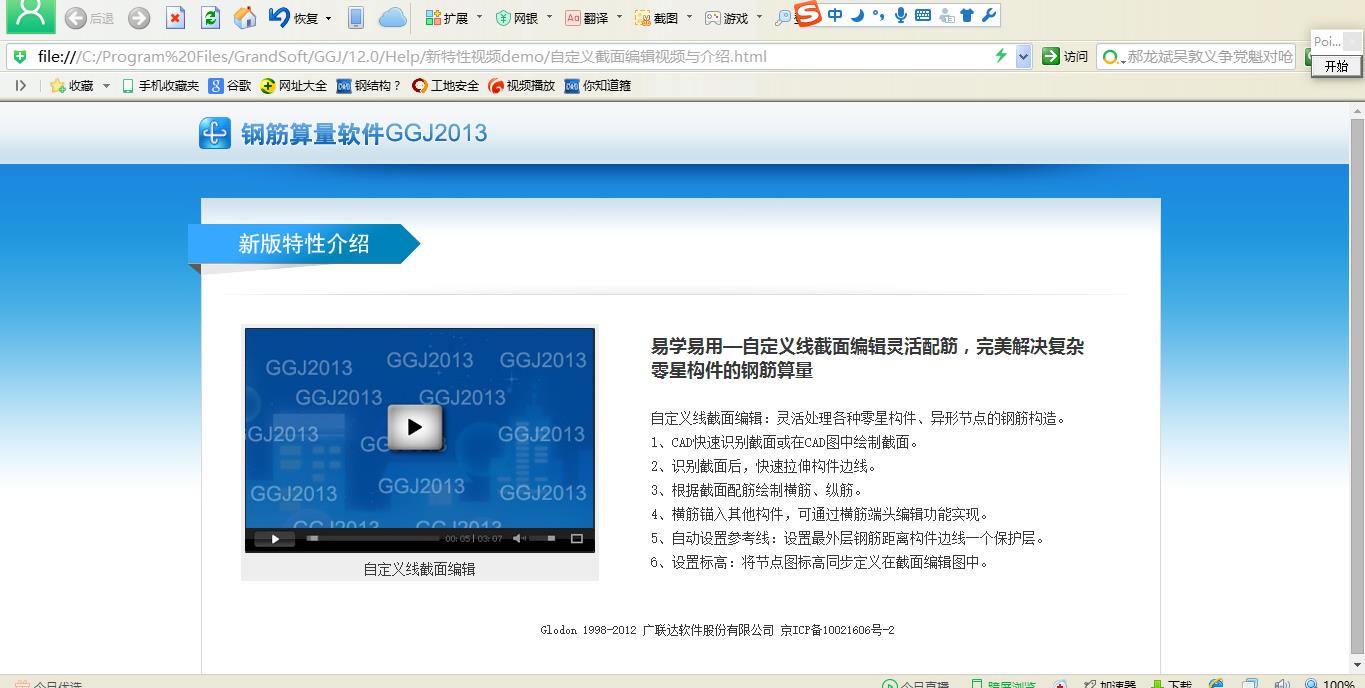
Task: Click the cloud sync icon
Action: (393, 18)
